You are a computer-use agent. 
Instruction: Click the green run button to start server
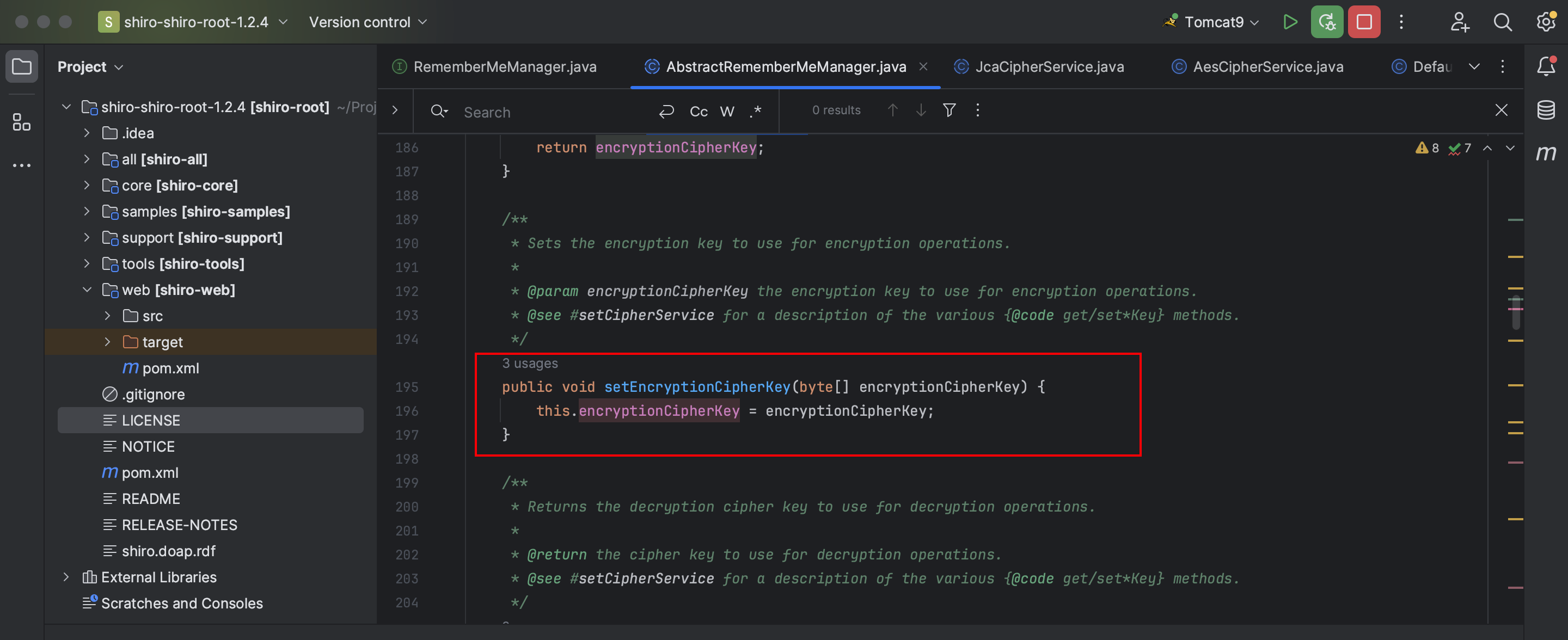(1291, 22)
